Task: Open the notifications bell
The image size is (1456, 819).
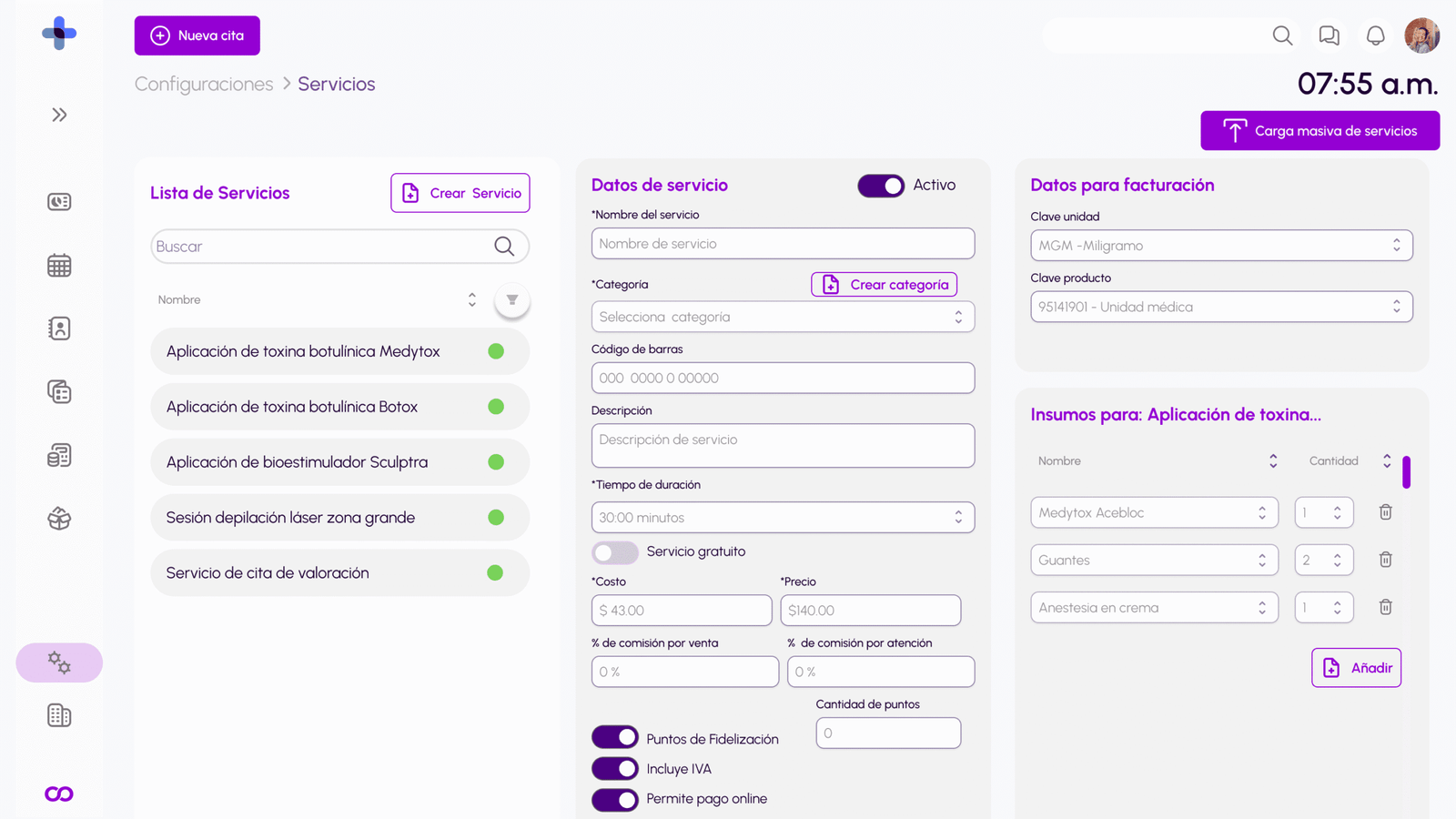Action: [1375, 35]
